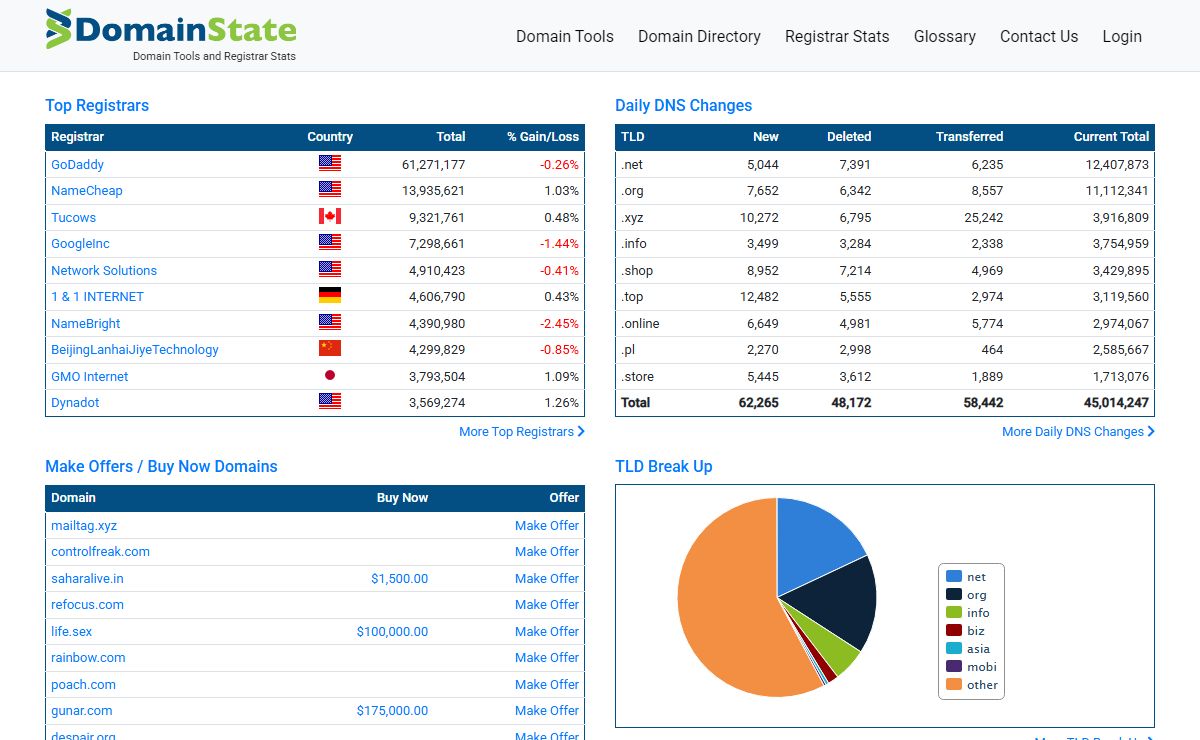Open the Daily DNS Changes heading link

click(683, 105)
